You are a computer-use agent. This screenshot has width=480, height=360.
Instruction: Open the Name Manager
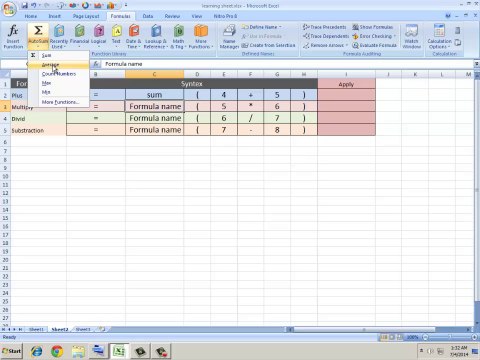229,37
